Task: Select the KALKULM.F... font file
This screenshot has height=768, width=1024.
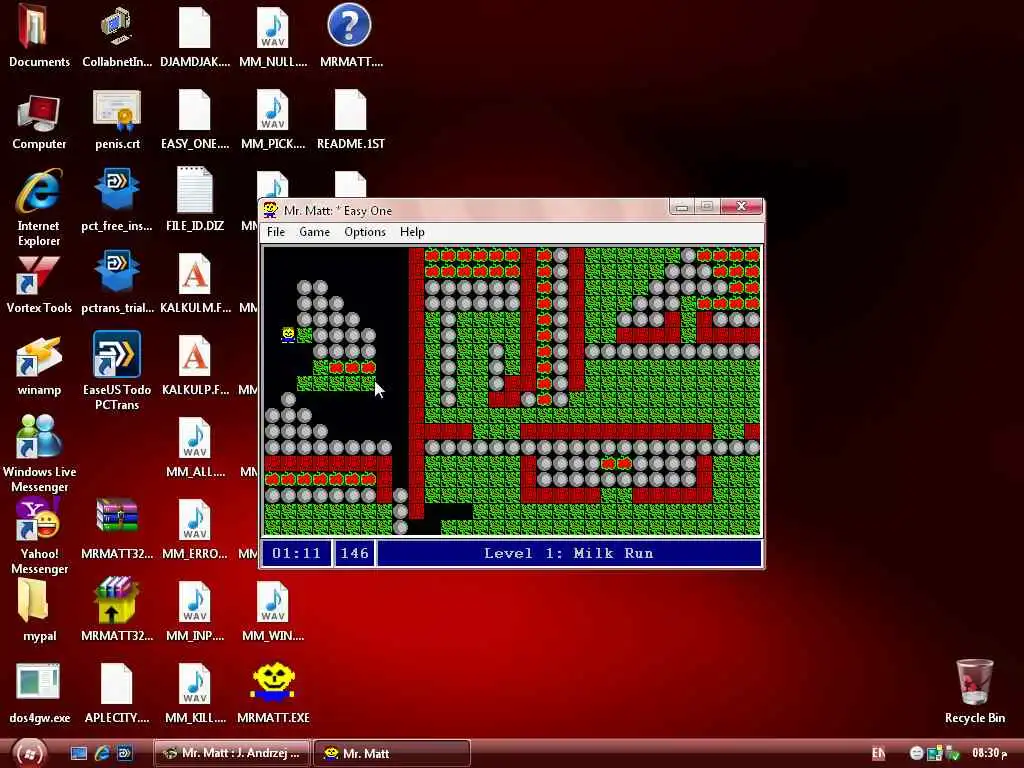Action: tap(195, 284)
